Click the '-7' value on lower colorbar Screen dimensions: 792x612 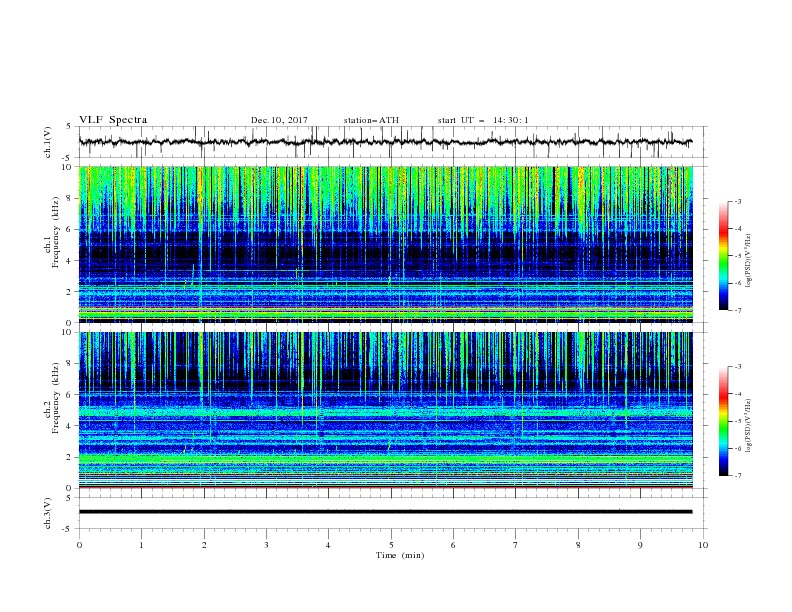pos(737,476)
